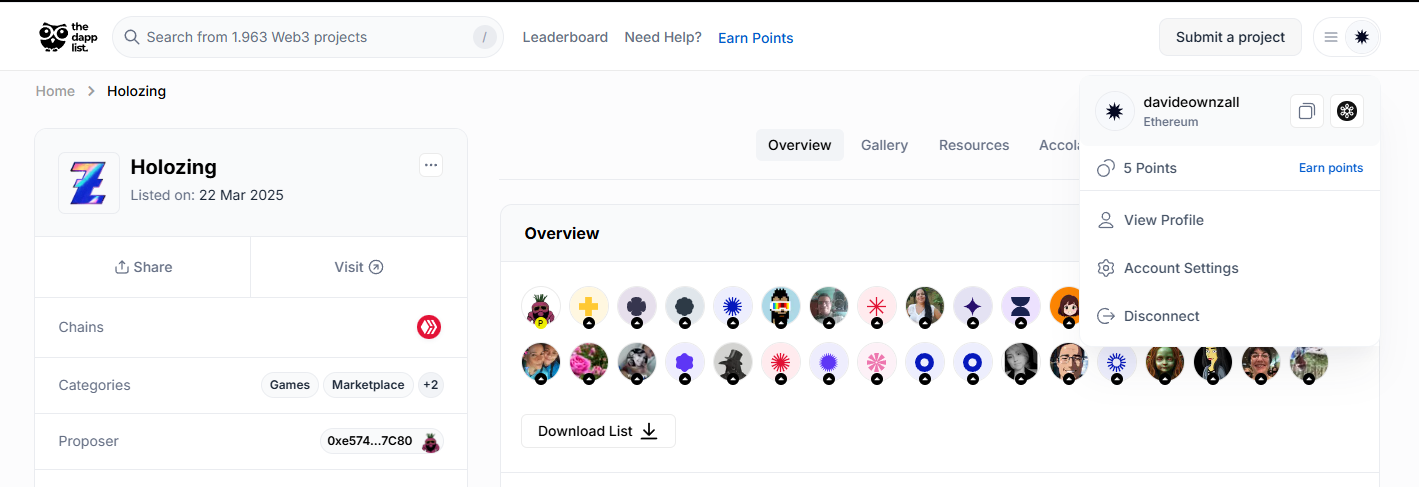Open the Gallery tab
This screenshot has width=1419, height=487.
(x=884, y=145)
